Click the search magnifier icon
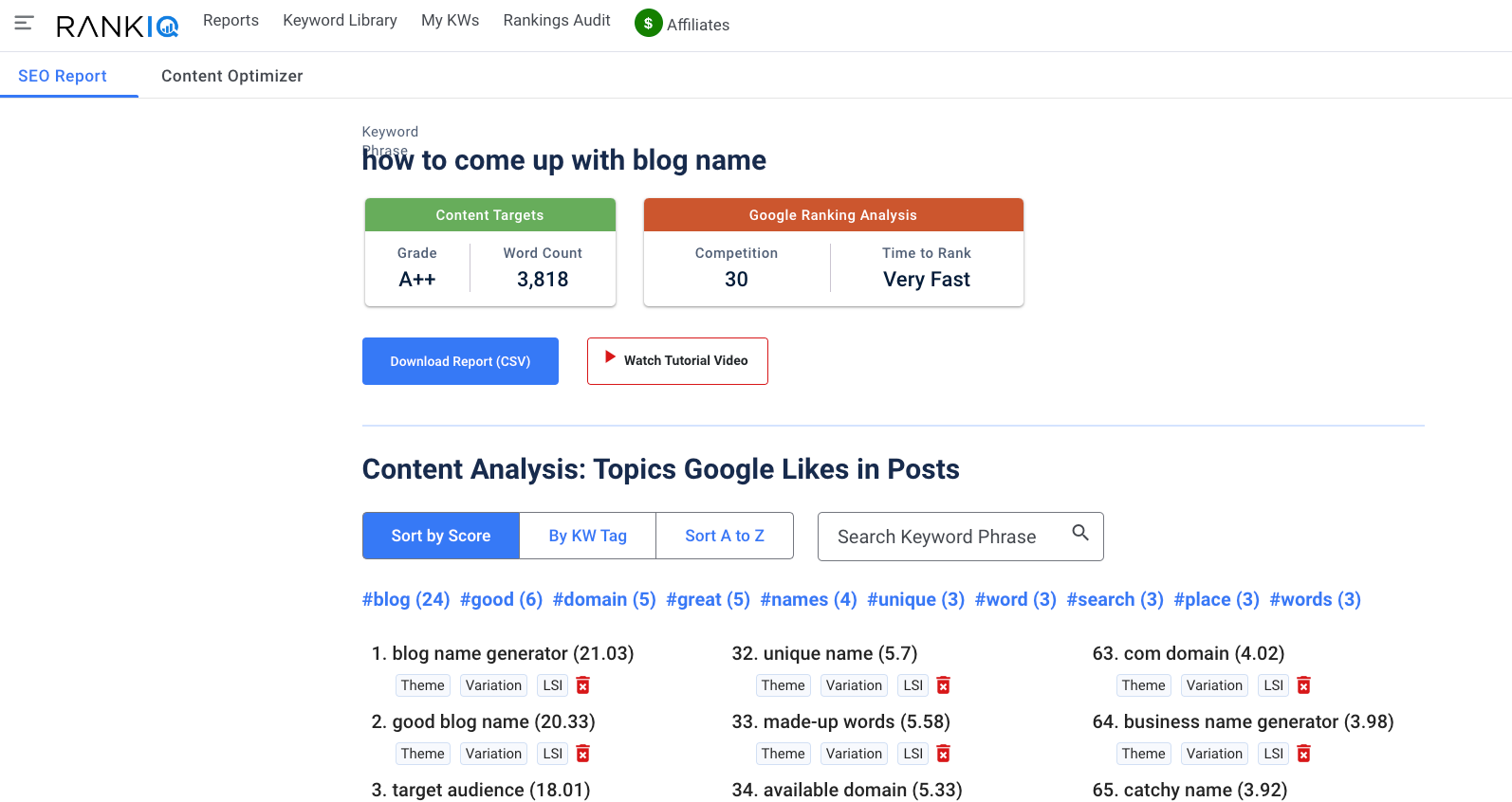 coord(1080,534)
